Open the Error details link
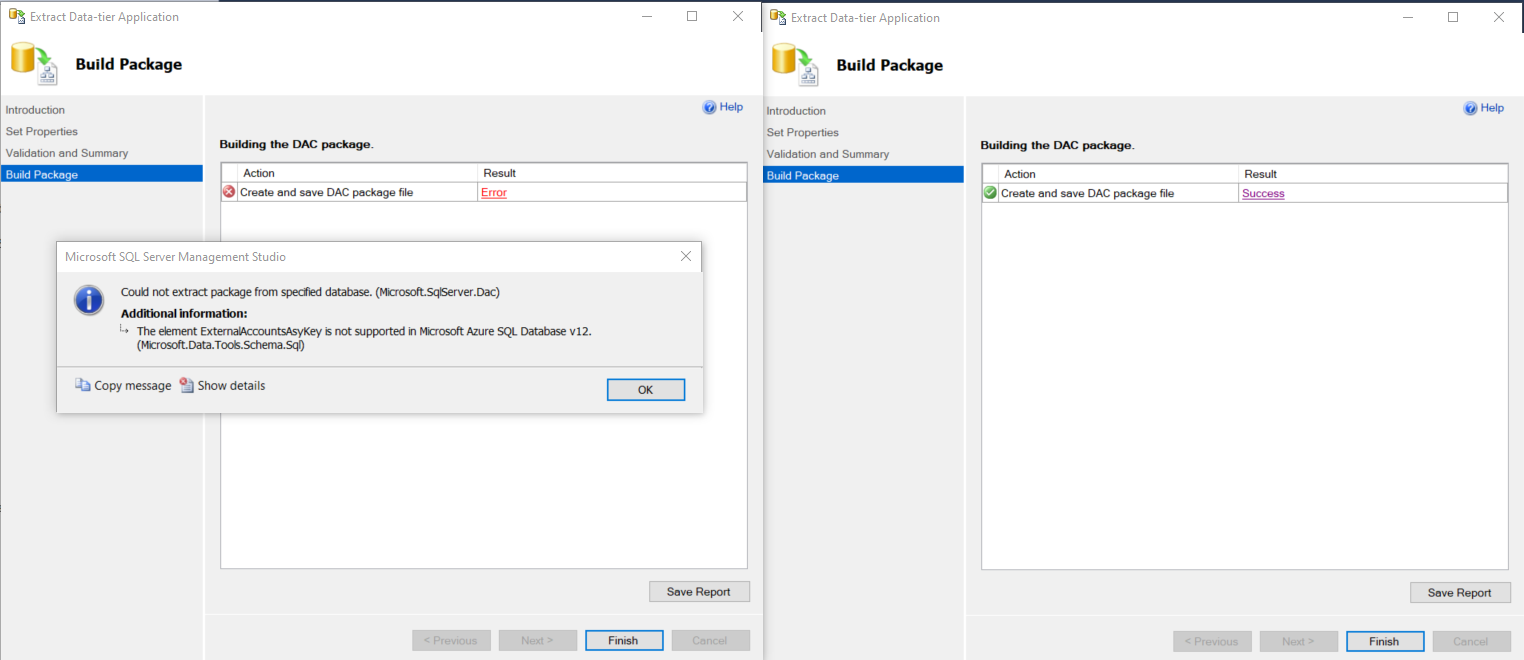The image size is (1524, 660). coord(494,191)
